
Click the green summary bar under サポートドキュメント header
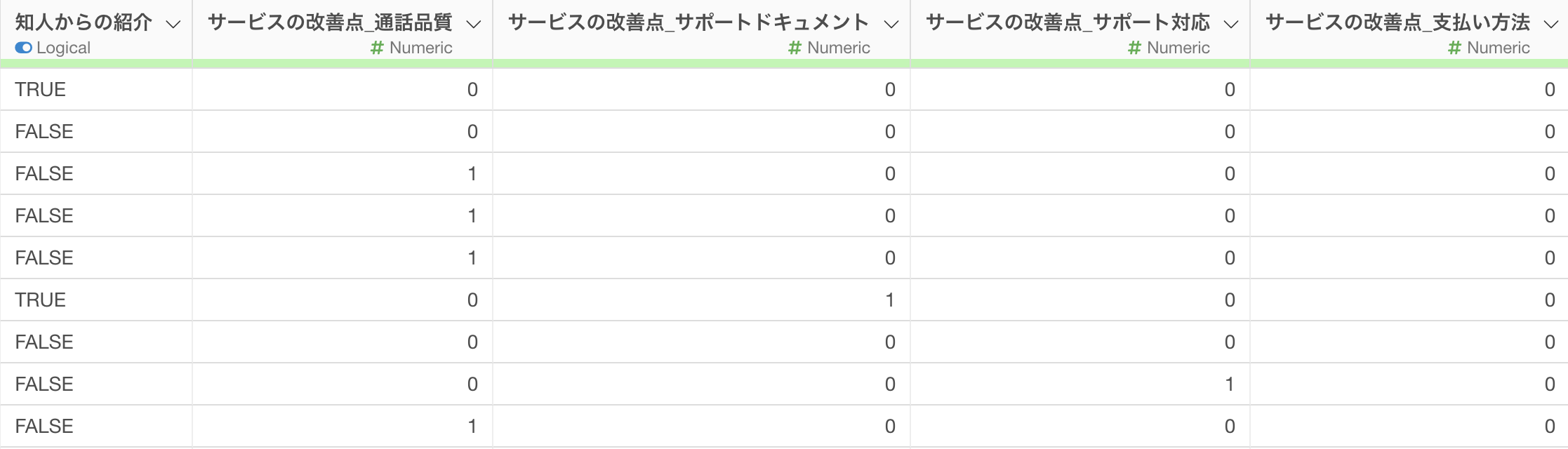tap(701, 64)
